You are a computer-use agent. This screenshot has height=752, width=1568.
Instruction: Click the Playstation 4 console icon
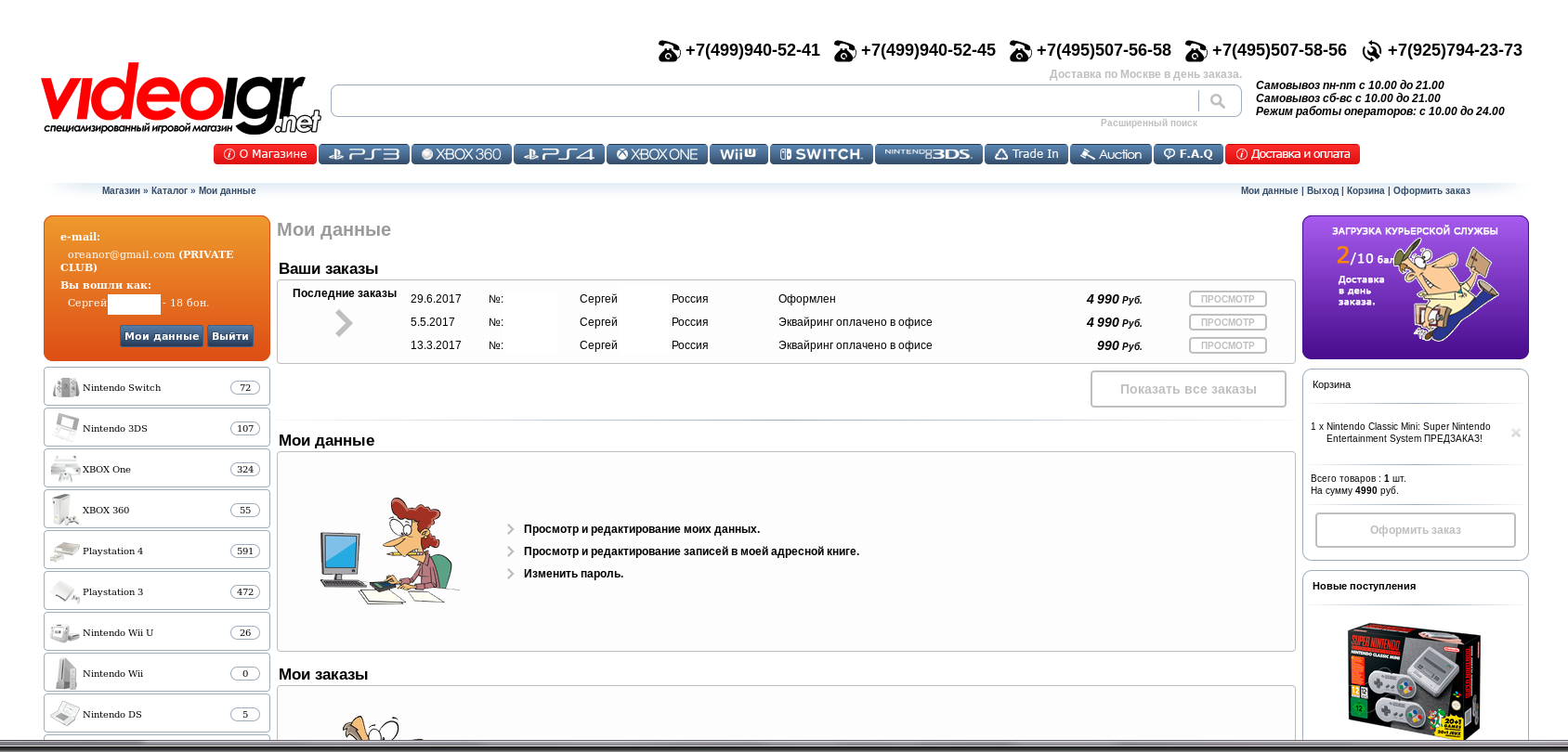(x=65, y=551)
